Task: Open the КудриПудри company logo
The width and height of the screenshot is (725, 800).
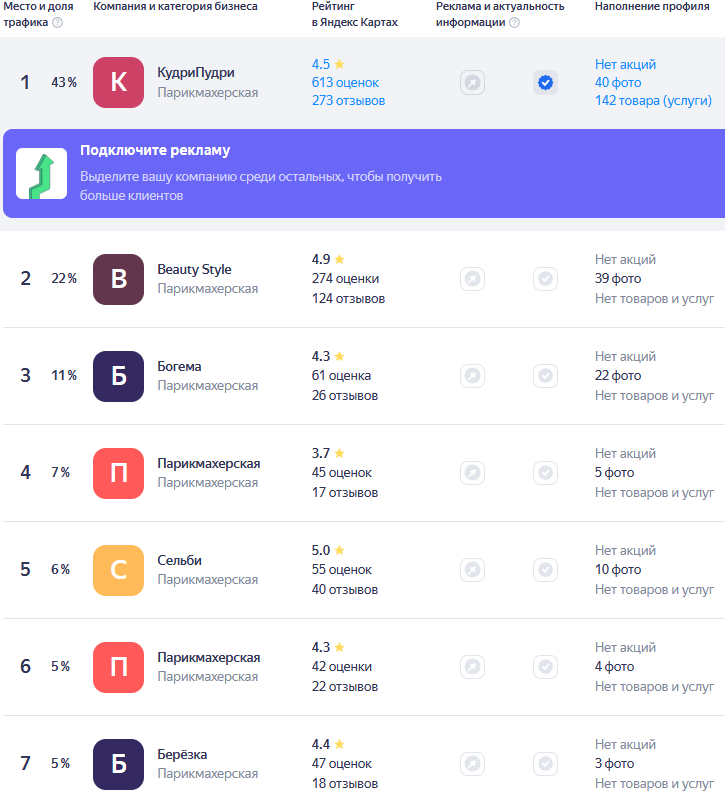Action: 118,83
